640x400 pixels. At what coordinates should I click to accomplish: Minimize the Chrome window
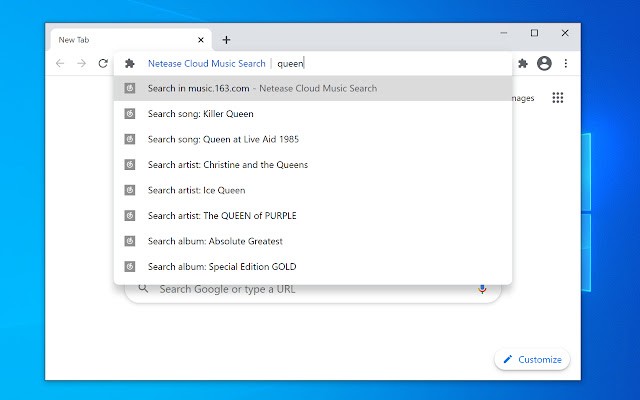(x=504, y=33)
